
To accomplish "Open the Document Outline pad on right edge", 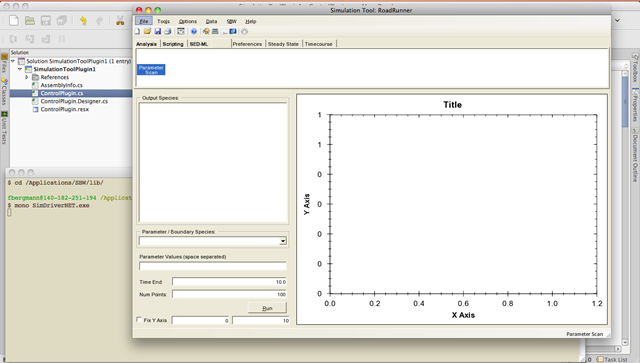I will (635, 155).
